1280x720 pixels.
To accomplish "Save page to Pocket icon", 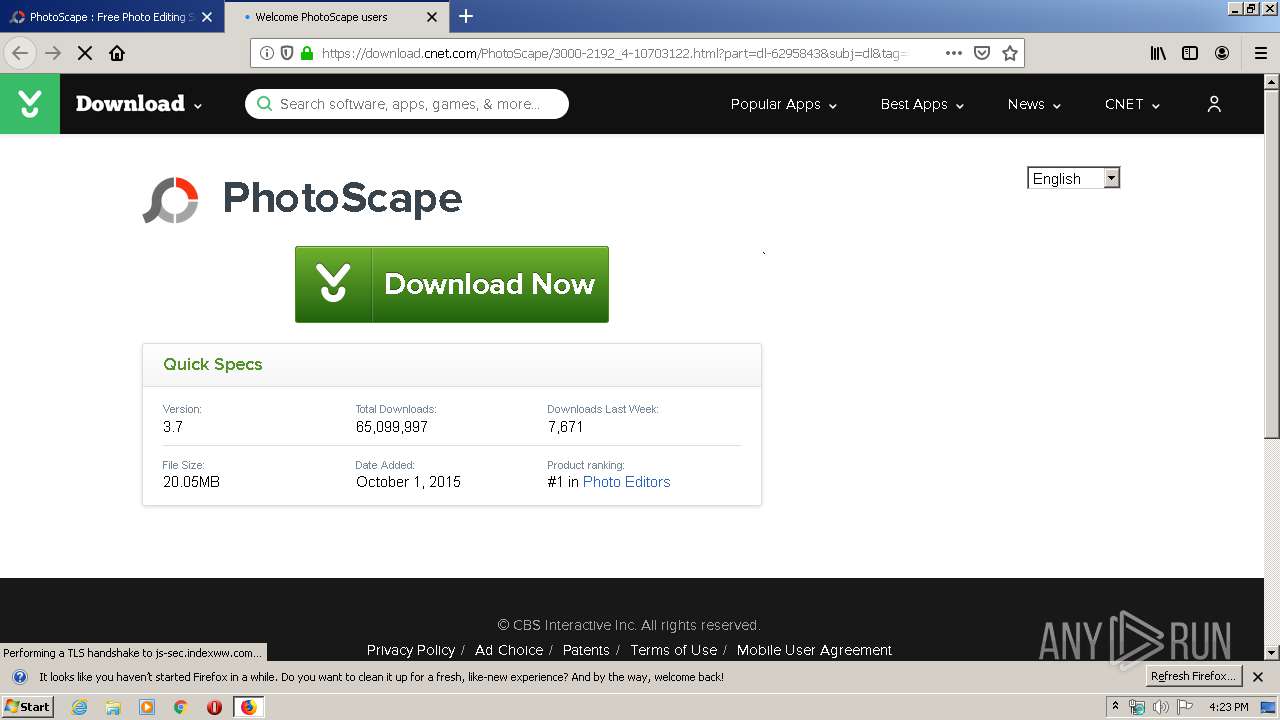I will [x=982, y=53].
